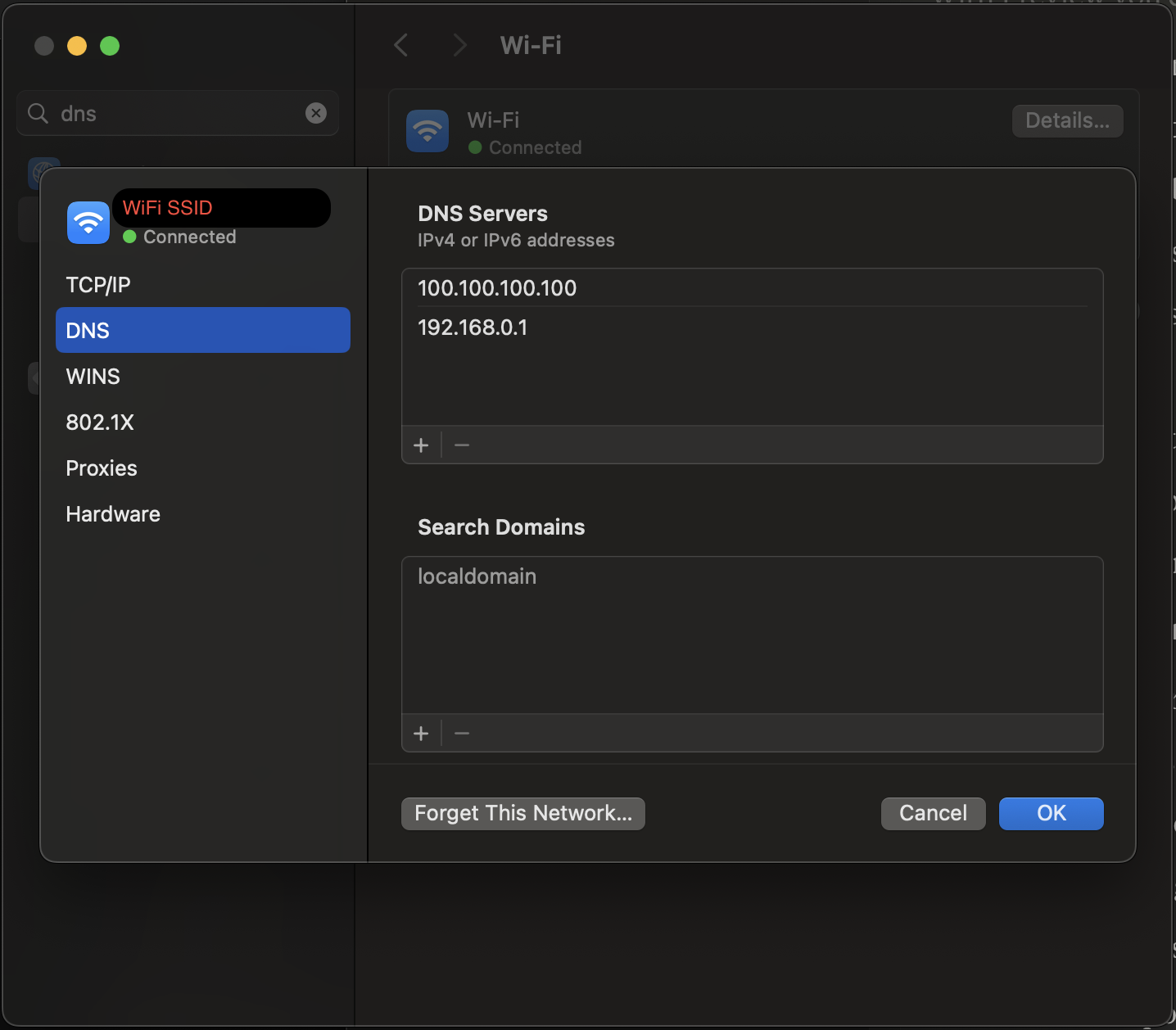
Task: Cancel the network settings dialog
Action: [x=933, y=813]
